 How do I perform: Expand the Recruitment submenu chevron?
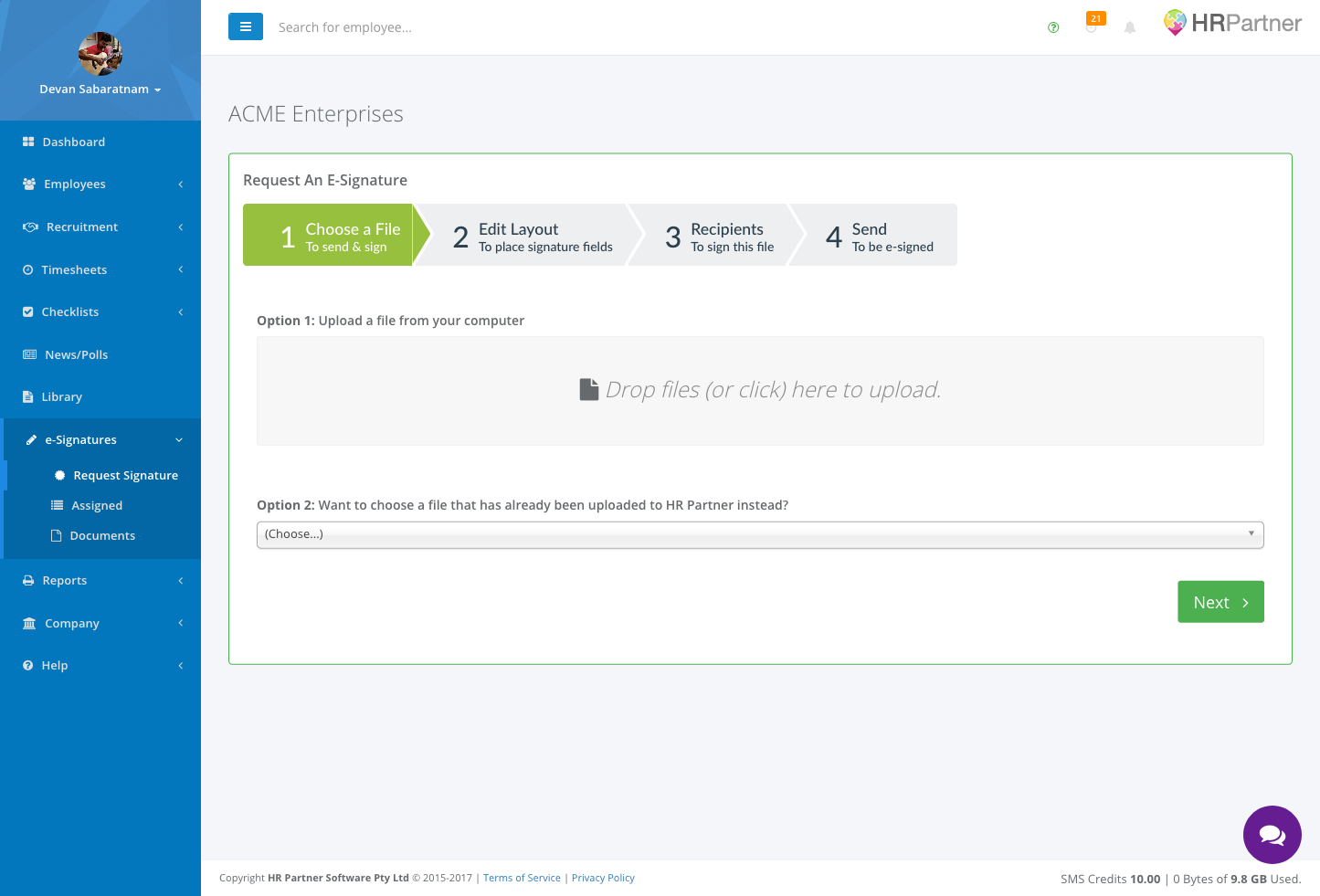pos(181,227)
